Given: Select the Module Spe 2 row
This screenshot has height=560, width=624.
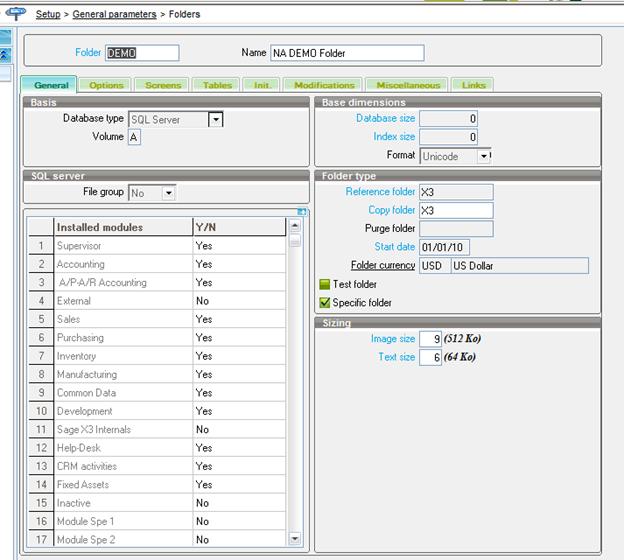Looking at the screenshot, I should click(157, 540).
